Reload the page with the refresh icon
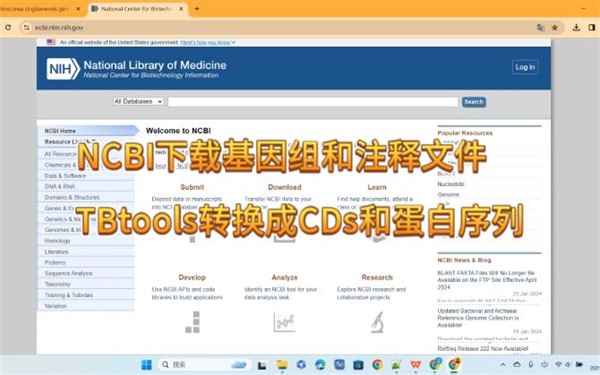The height and width of the screenshot is (375, 600). pos(8,28)
